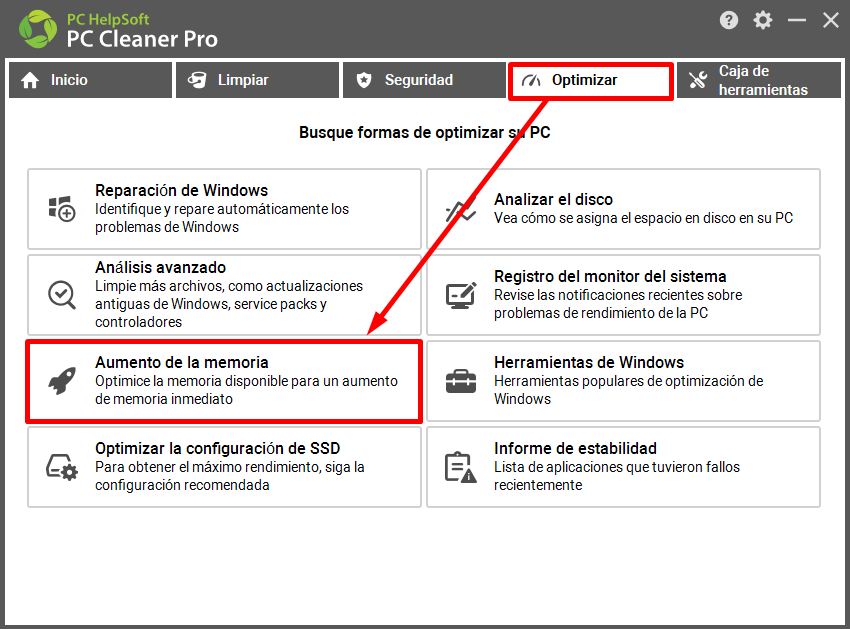Click text 'Identifique y repare automáticamente los problemas'
Viewport: 850px width, 629px height.
coord(222,218)
